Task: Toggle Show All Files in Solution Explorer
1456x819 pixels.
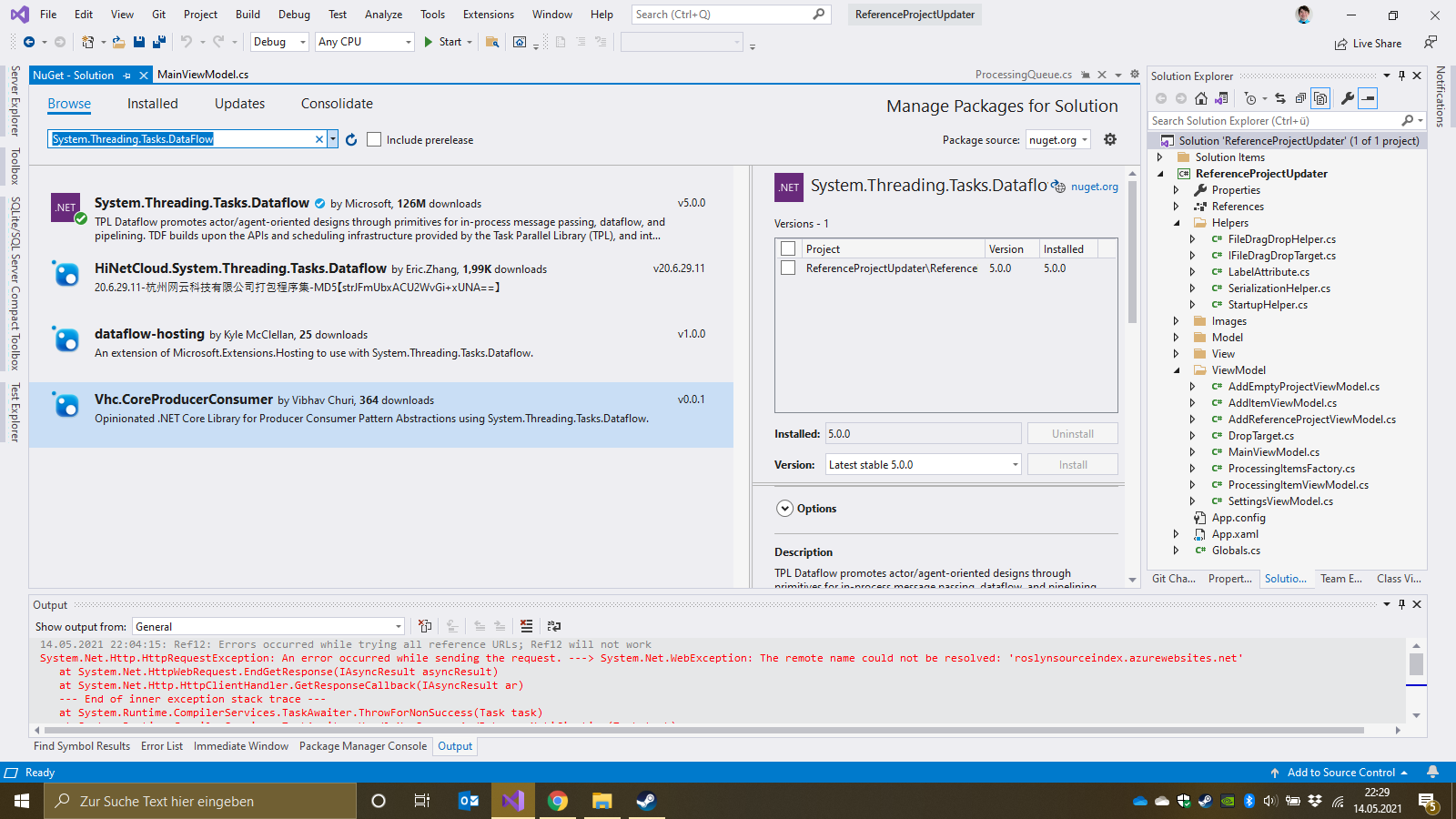Action: (x=1320, y=98)
